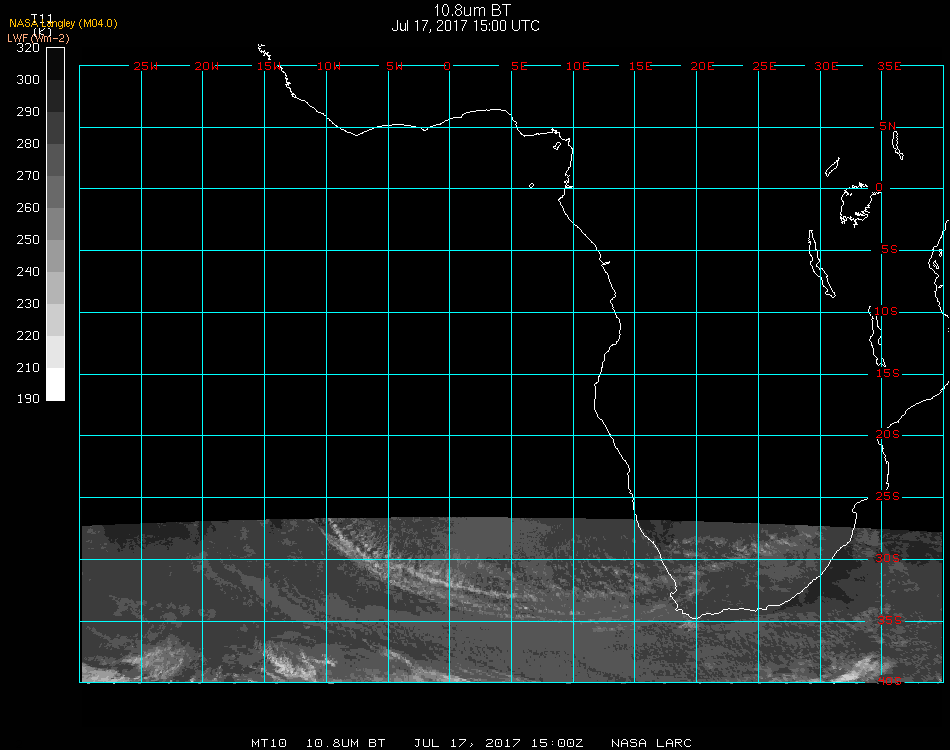The image size is (950, 750).
Task: Click the 'Jul 17, 2017 15:00 UTC' date text
Action: pyautogui.click(x=465, y=26)
